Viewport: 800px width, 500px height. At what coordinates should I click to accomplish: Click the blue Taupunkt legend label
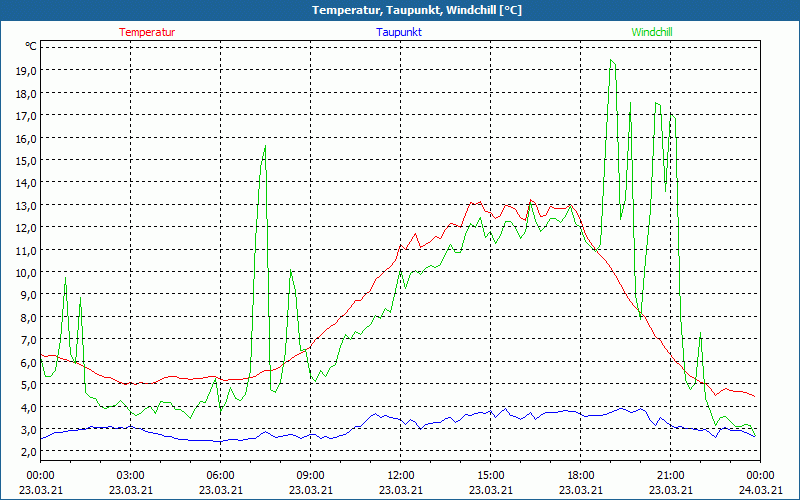[399, 32]
